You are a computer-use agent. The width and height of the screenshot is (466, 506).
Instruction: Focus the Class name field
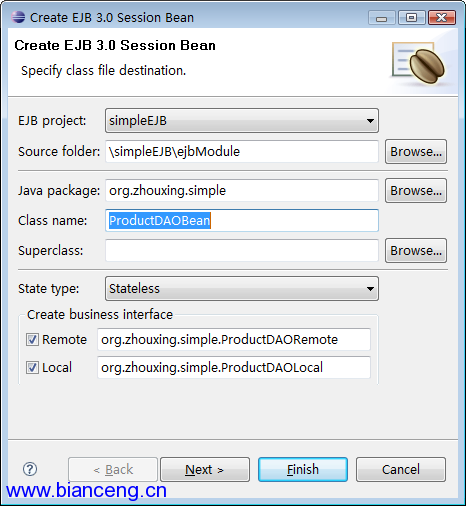242,220
